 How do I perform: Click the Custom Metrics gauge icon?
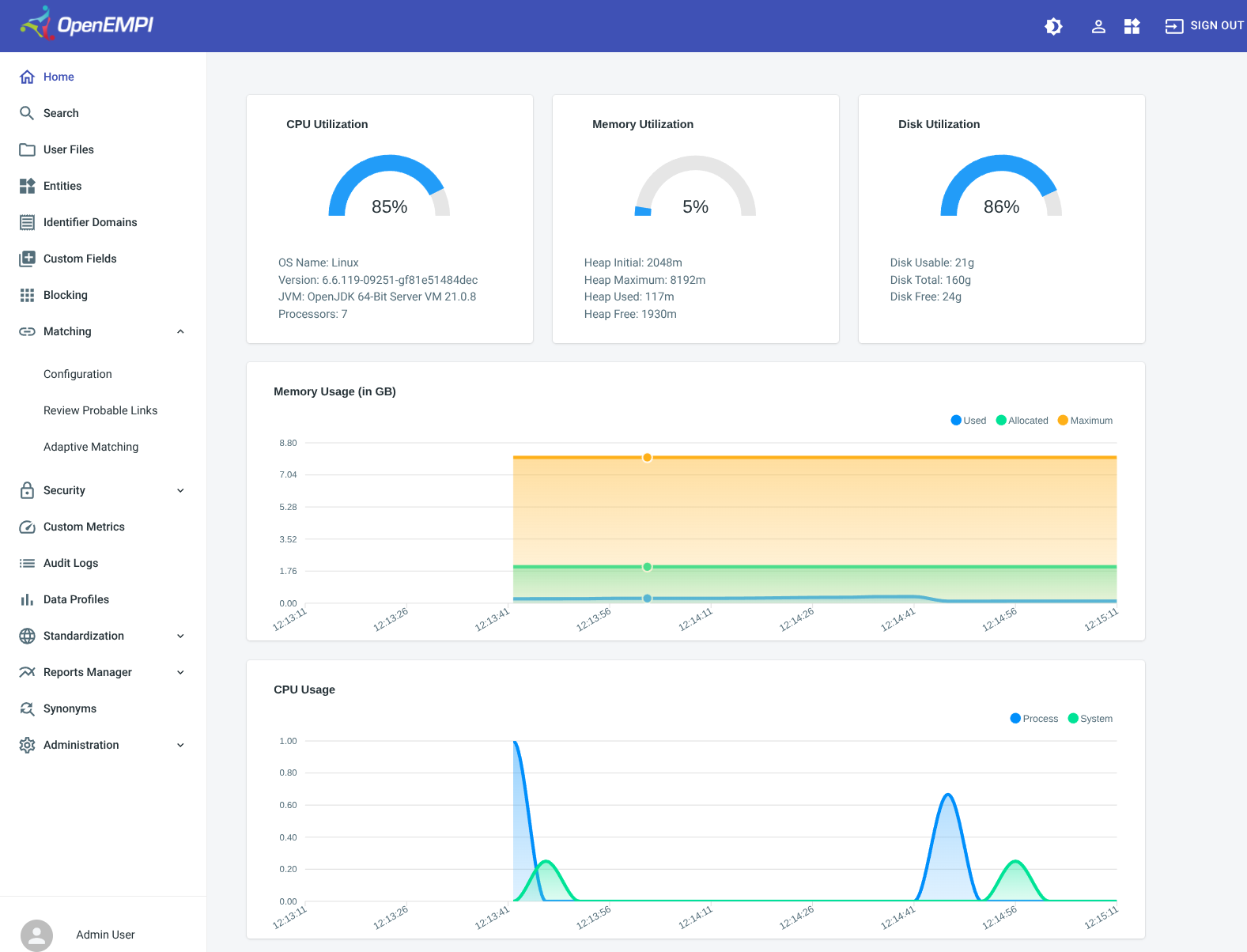(x=27, y=527)
